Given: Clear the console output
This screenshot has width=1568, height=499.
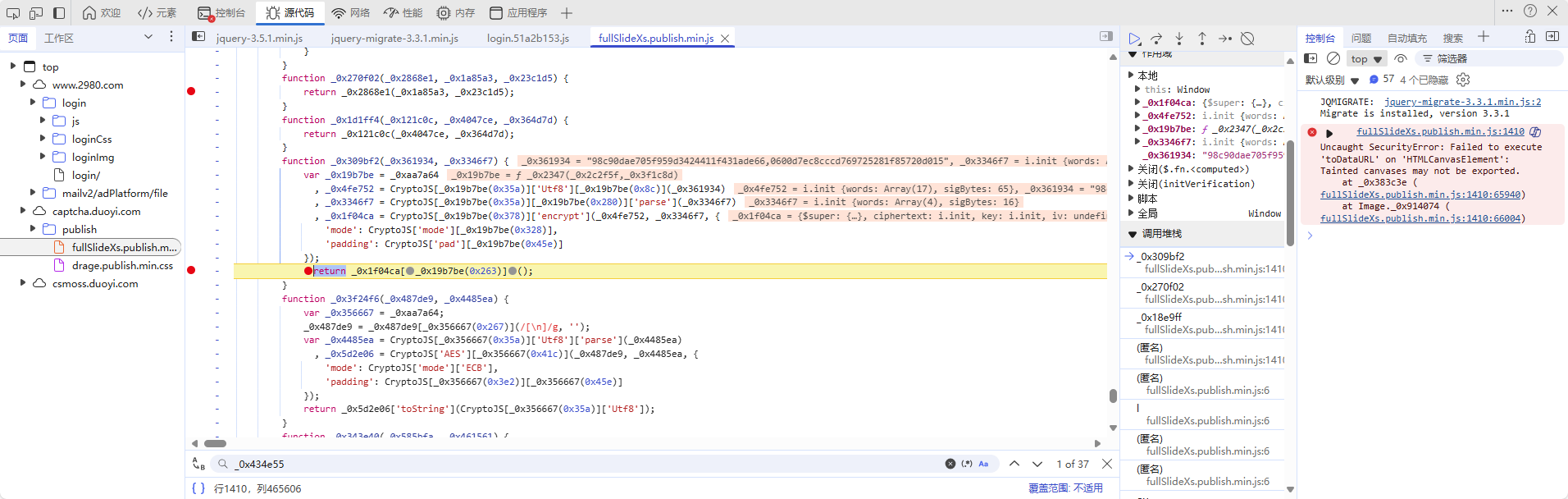Looking at the screenshot, I should (1333, 58).
